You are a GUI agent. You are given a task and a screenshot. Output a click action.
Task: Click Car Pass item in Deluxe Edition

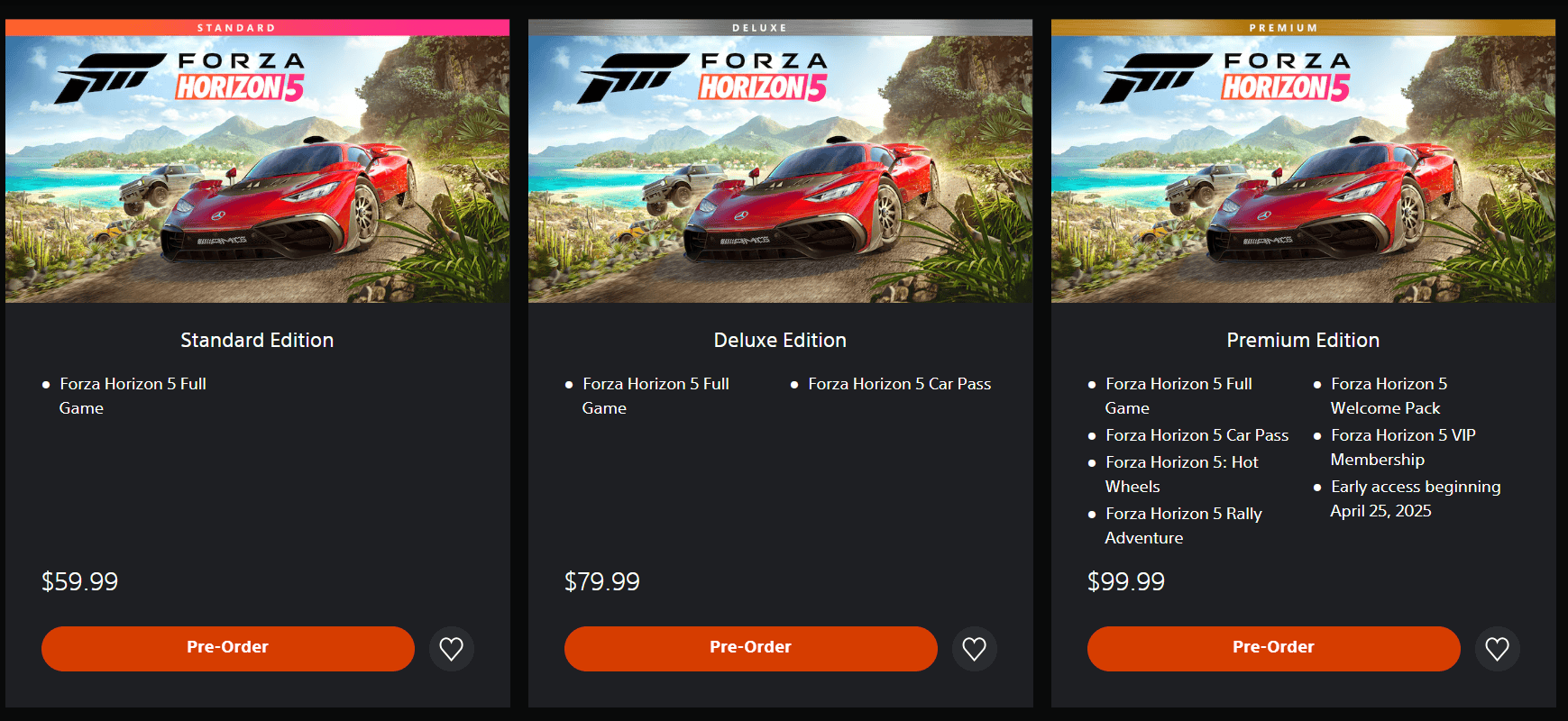point(899,384)
